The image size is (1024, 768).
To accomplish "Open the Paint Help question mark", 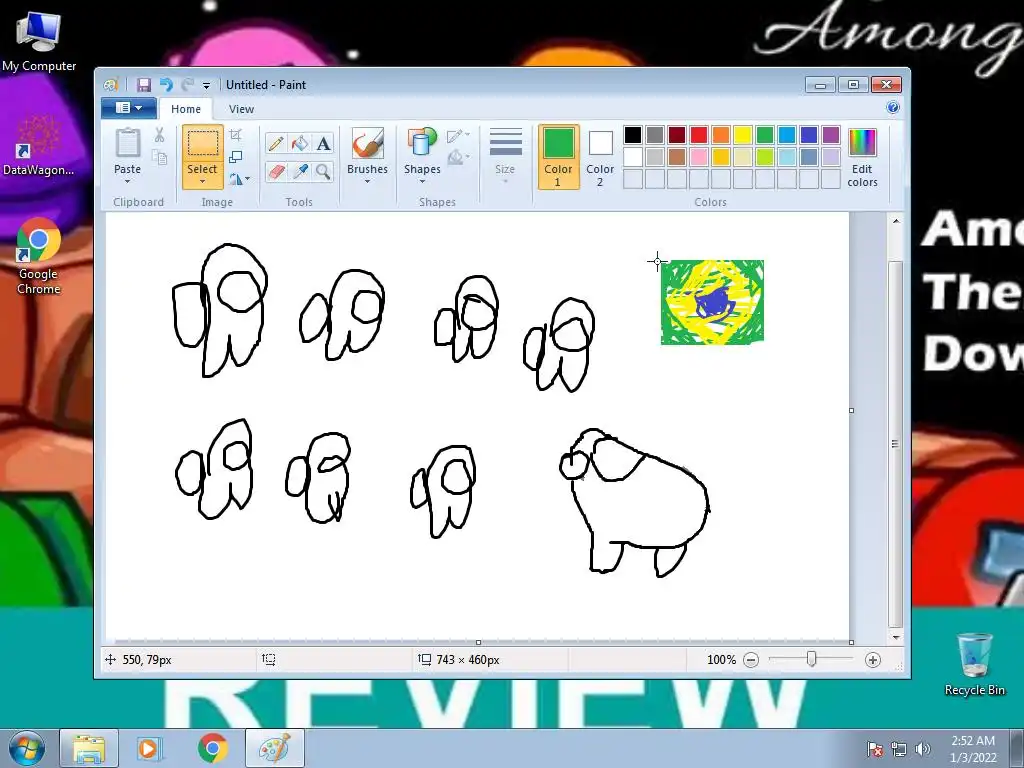I will coord(893,108).
